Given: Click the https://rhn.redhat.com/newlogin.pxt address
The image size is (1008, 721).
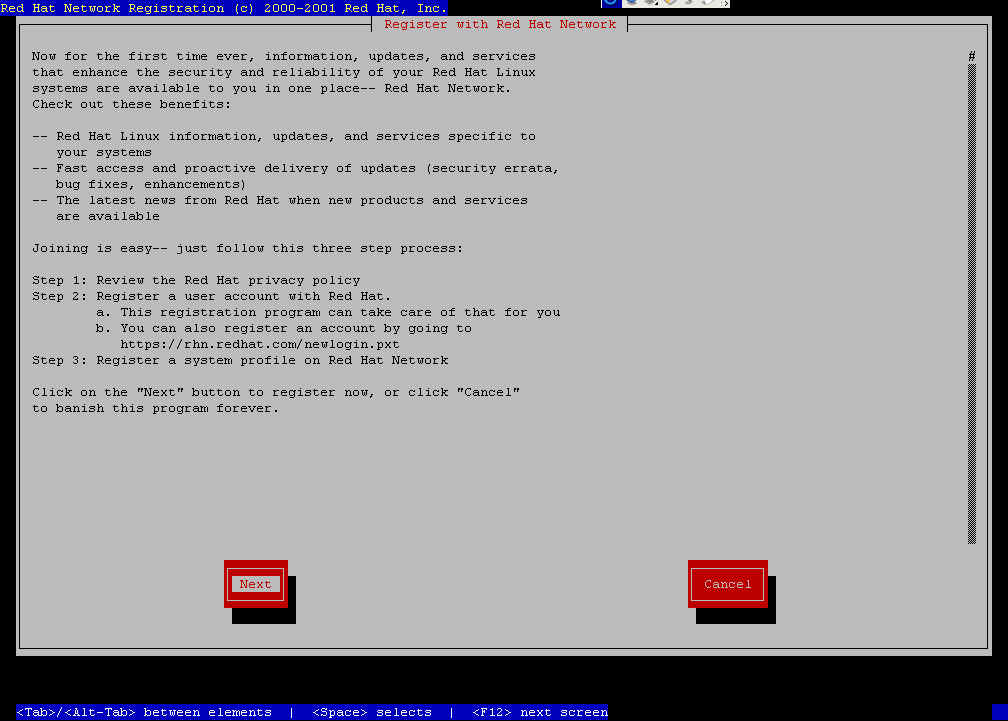Looking at the screenshot, I should [260, 344].
